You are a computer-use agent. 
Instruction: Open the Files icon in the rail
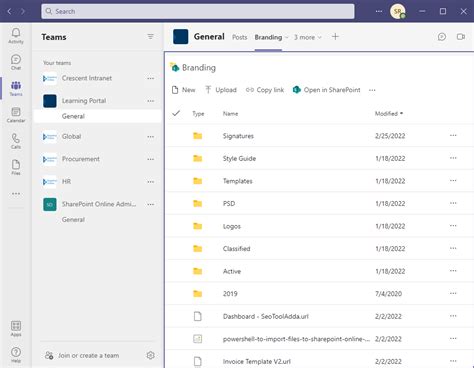[x=16, y=167]
